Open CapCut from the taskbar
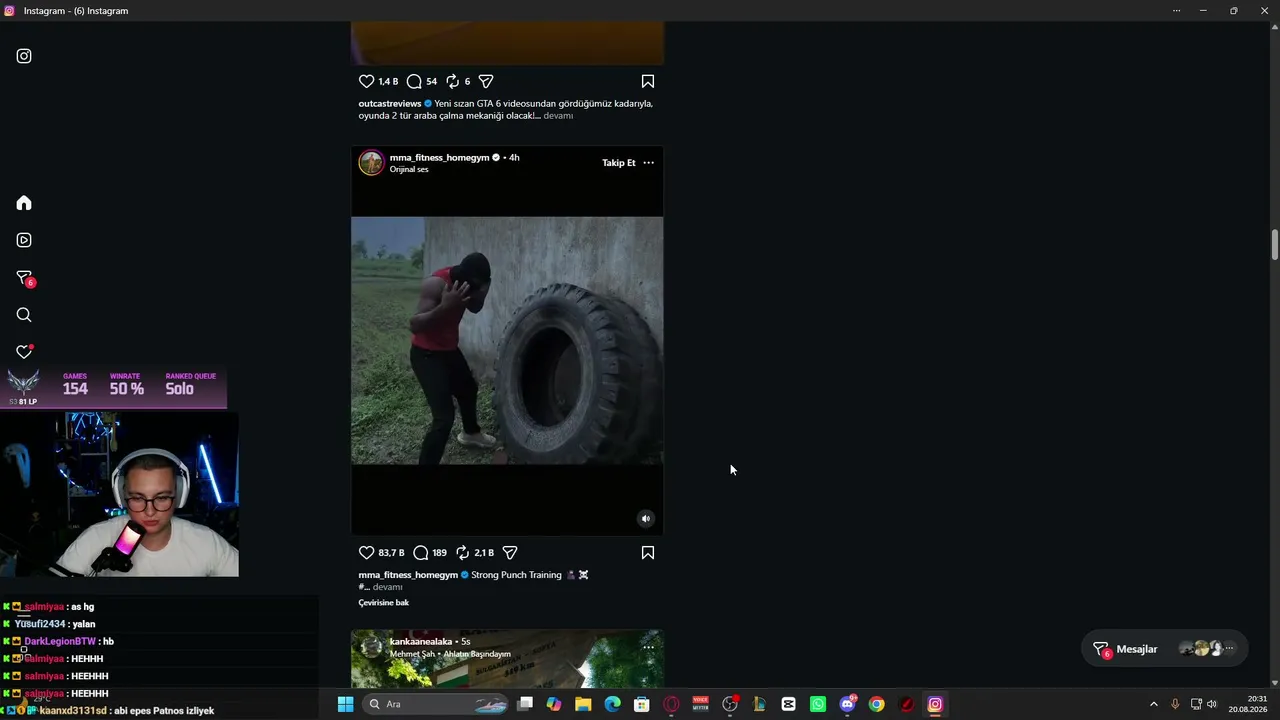The width and height of the screenshot is (1280, 720). [x=789, y=704]
